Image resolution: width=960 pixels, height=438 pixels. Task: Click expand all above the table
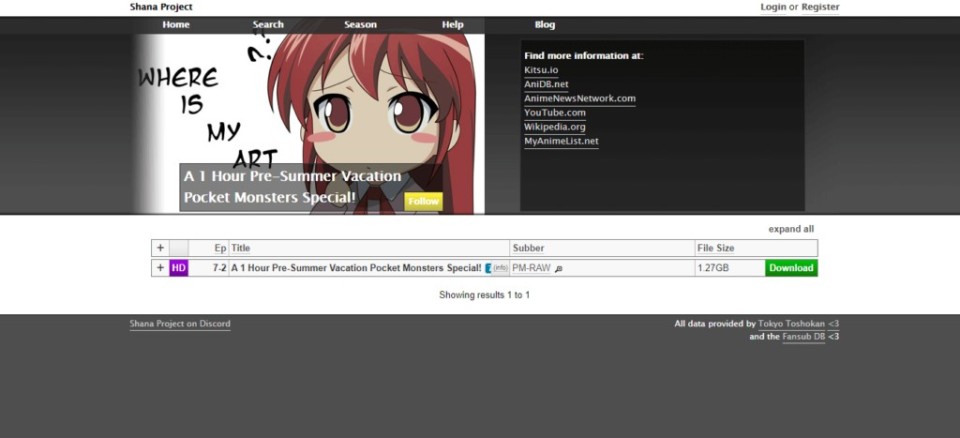point(791,229)
